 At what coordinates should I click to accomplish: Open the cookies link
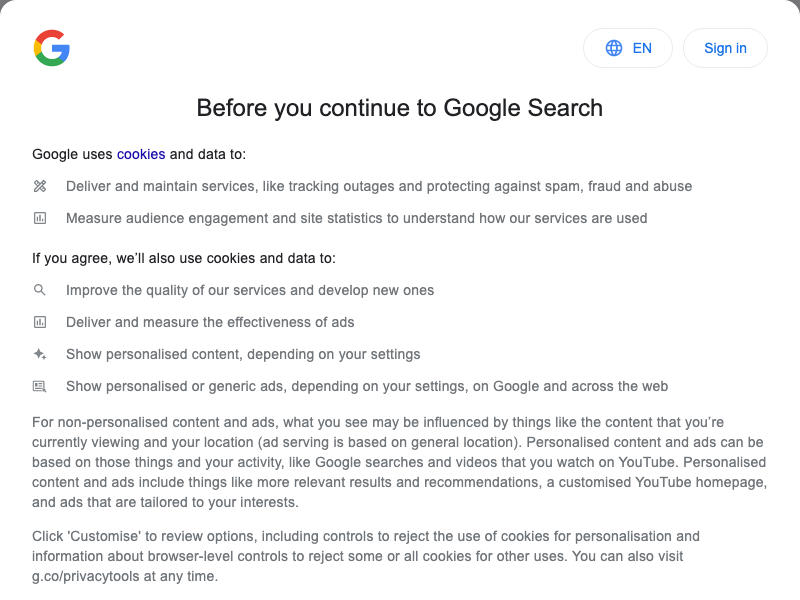[139, 154]
